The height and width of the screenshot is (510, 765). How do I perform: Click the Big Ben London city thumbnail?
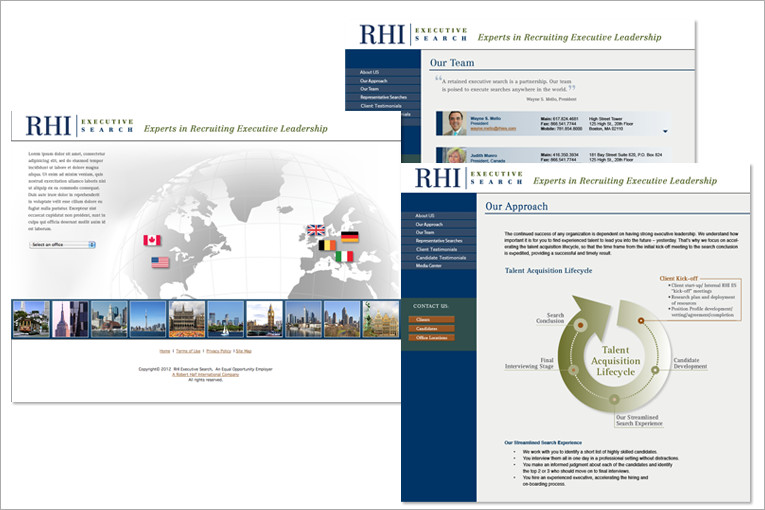coord(264,318)
